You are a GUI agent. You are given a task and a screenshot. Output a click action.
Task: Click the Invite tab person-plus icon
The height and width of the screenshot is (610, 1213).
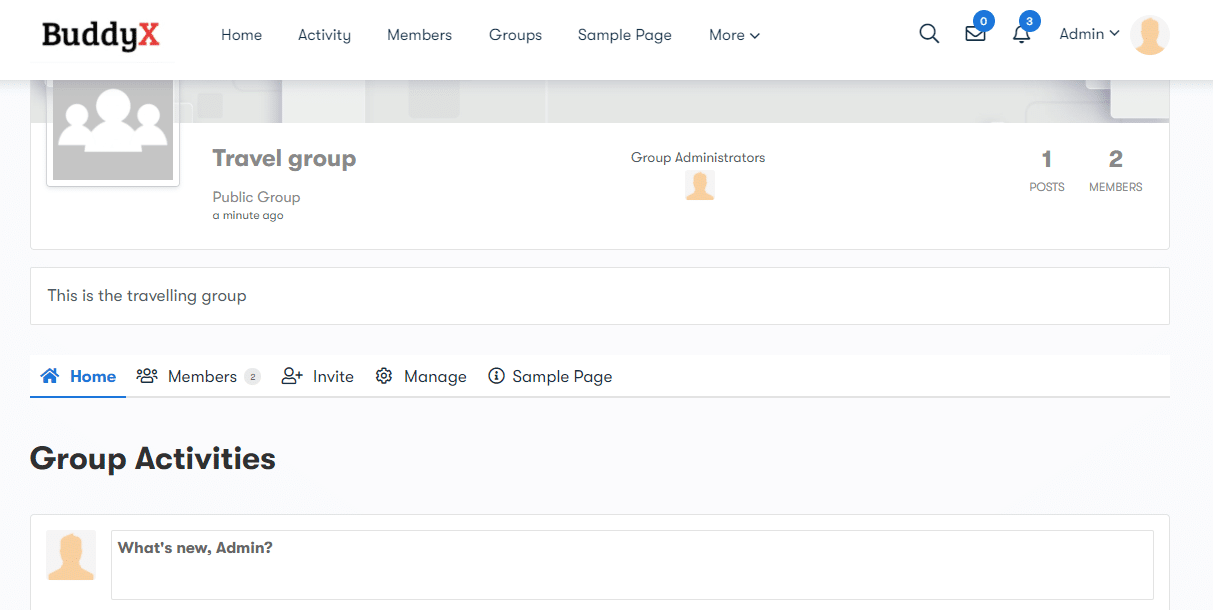[290, 375]
